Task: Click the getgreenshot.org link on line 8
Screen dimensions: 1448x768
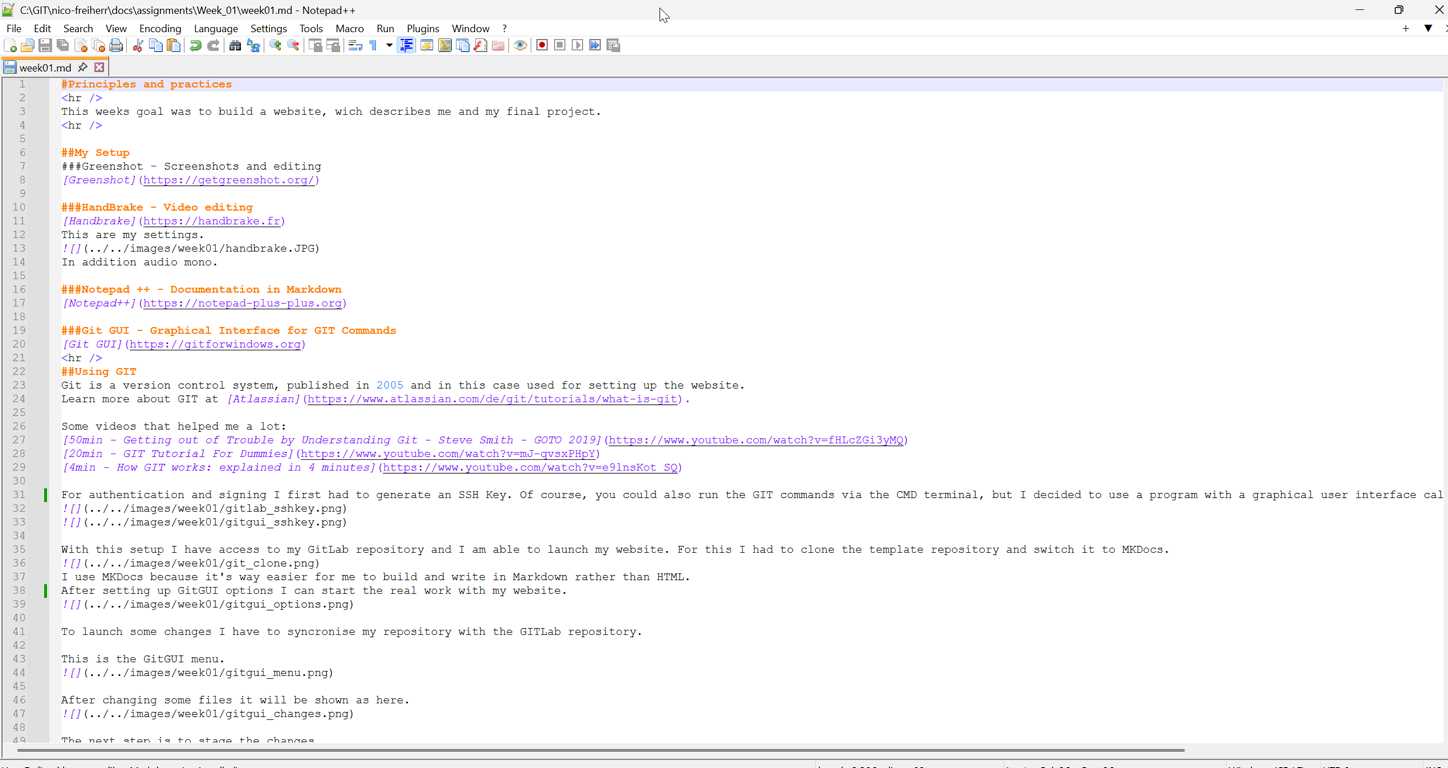Action: 230,181
